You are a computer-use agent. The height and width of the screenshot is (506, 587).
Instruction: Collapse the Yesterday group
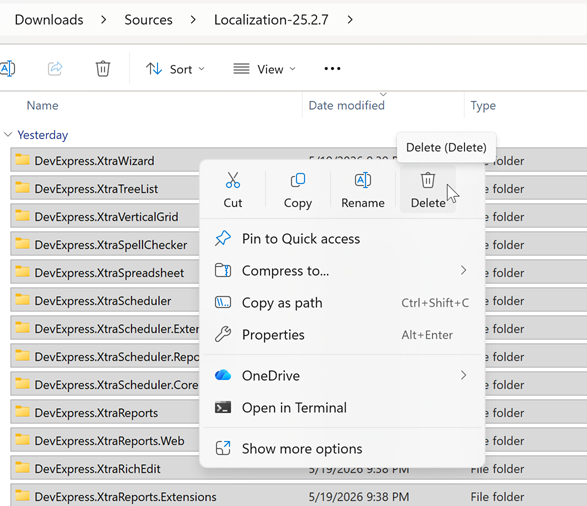pyautogui.click(x=8, y=134)
